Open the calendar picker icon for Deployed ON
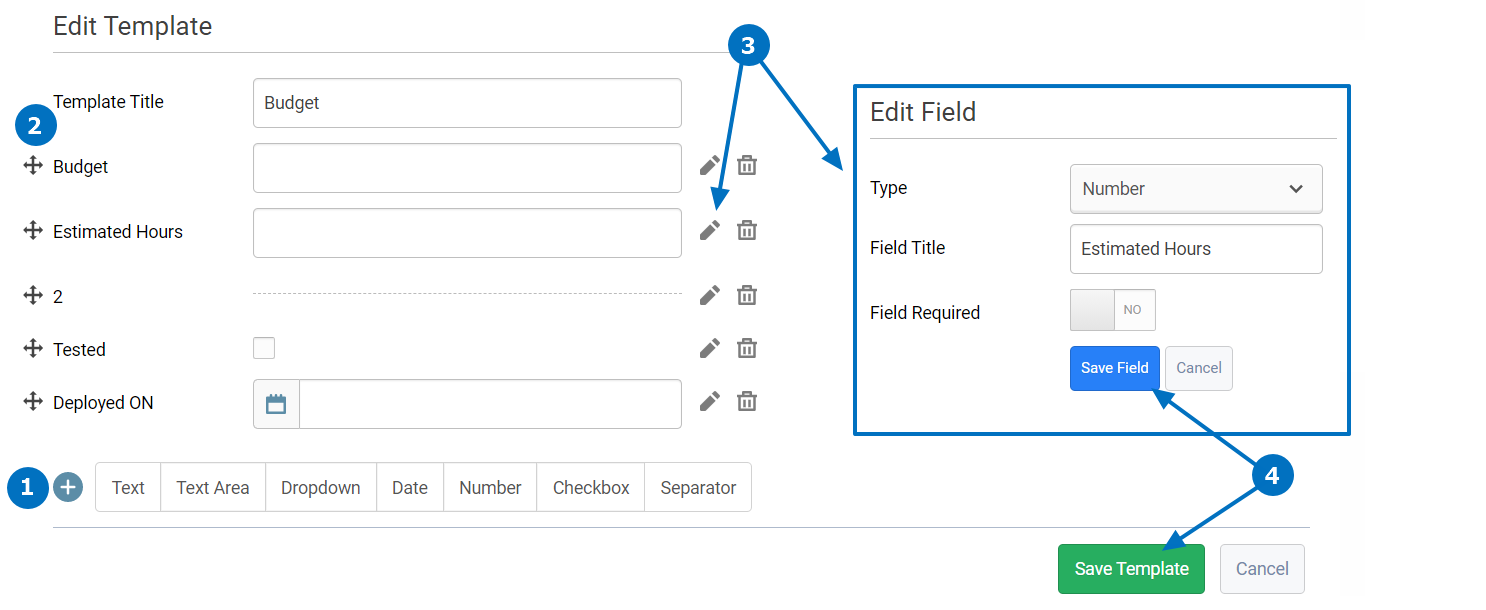Screen dimensions: 1486x610 click(276, 404)
